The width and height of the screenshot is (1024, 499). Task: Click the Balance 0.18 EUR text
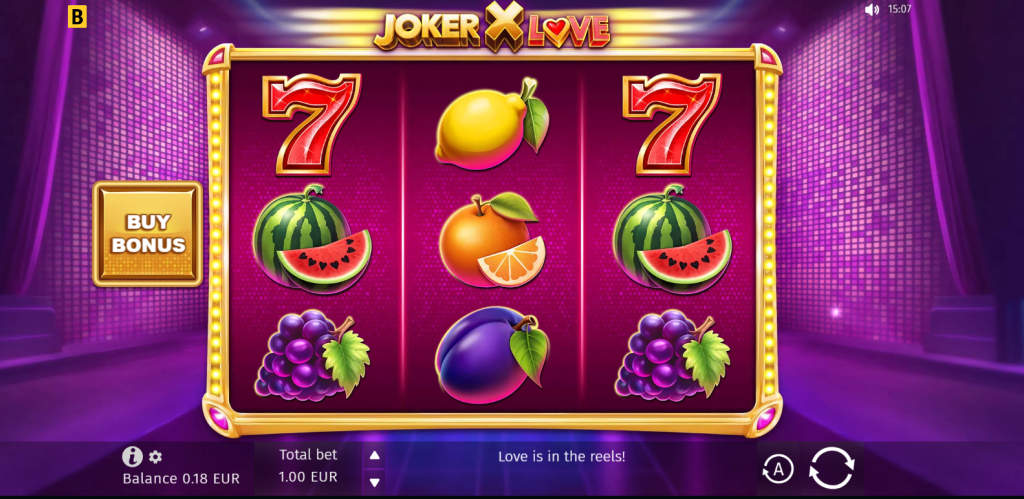(181, 478)
